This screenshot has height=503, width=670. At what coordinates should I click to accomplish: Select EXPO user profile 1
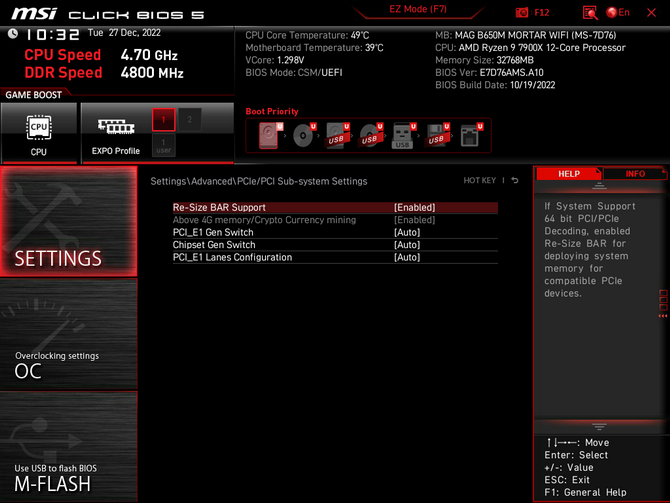point(164,145)
